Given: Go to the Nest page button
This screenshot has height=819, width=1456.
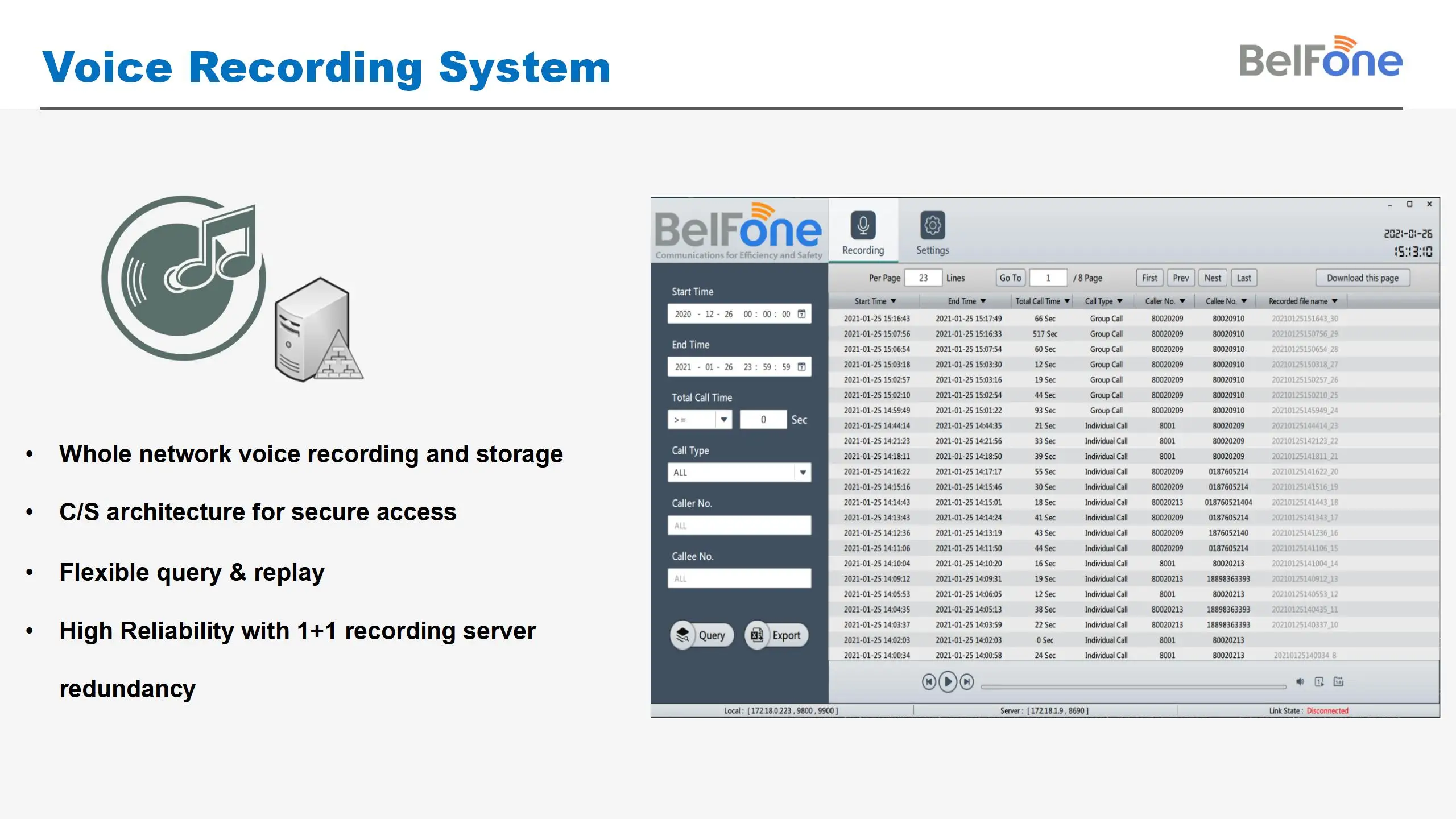Looking at the screenshot, I should [1213, 278].
